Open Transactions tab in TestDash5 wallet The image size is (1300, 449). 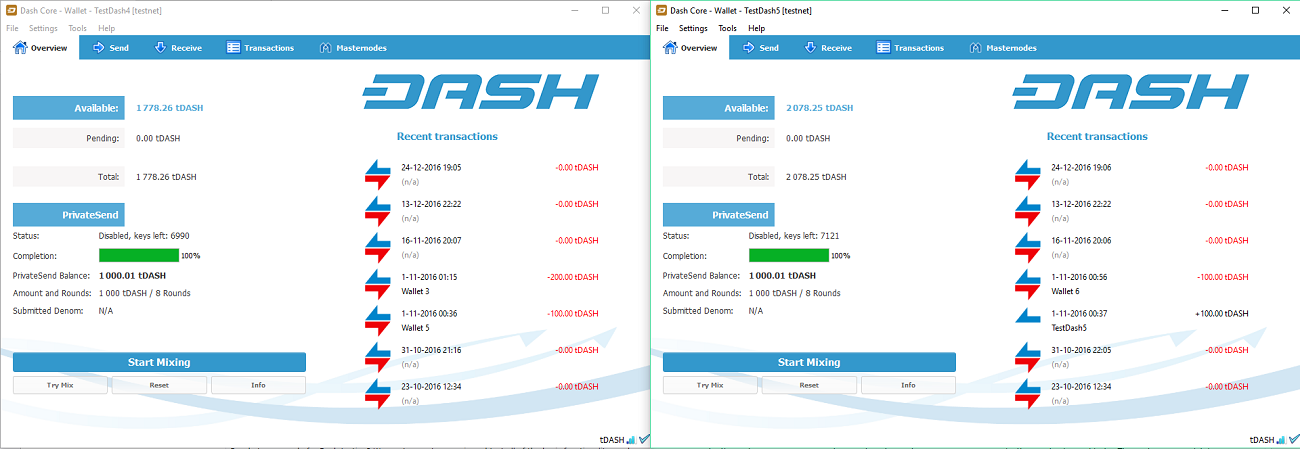(x=910, y=48)
